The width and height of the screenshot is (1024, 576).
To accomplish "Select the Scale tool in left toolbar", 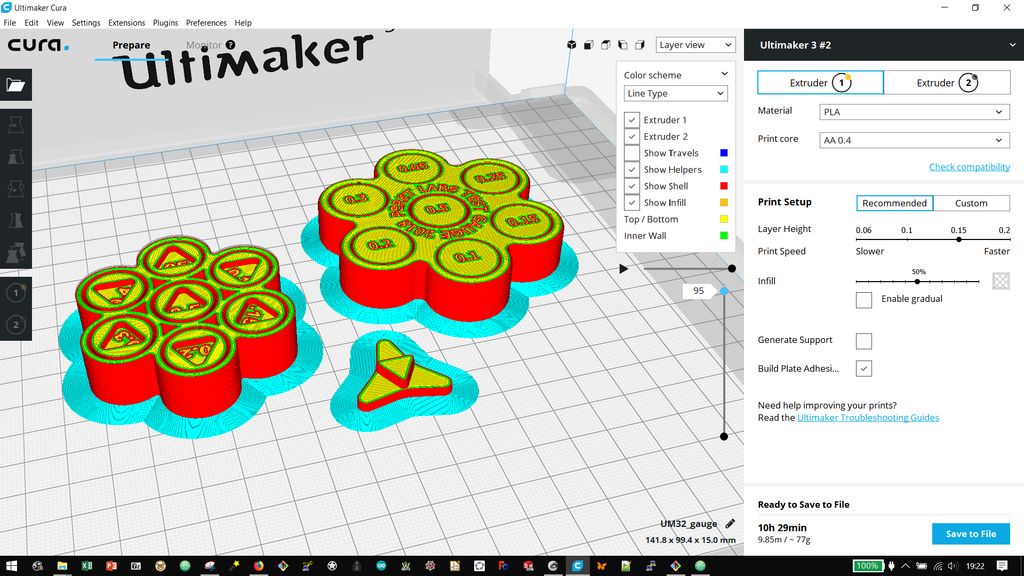I will 16,157.
